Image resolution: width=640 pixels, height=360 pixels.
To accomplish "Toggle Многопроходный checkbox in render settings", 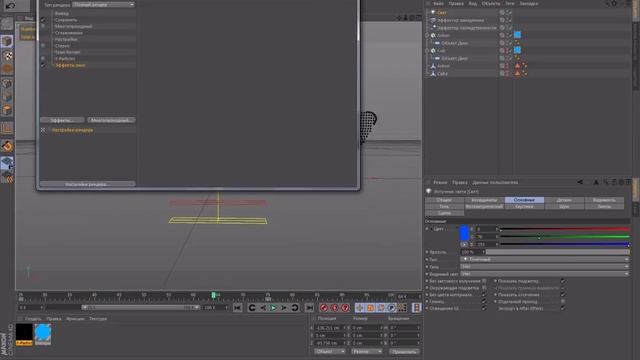I will (x=43, y=26).
